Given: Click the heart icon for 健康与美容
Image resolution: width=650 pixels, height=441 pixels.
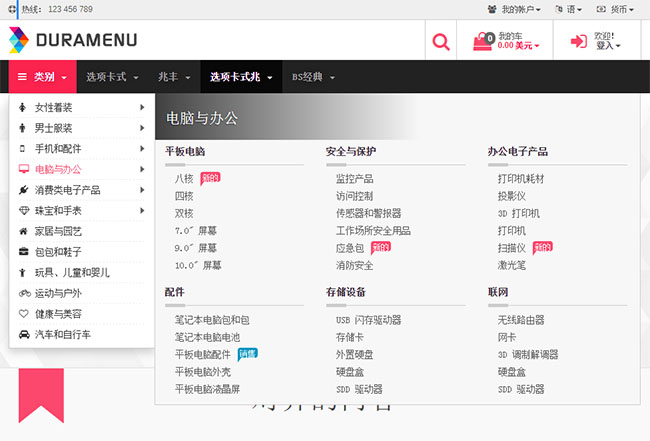Looking at the screenshot, I should [x=23, y=313].
